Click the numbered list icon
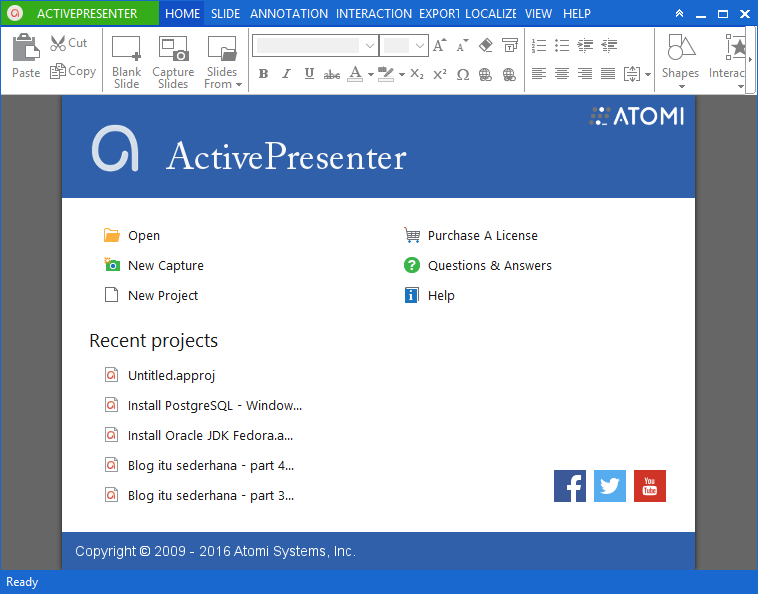Screen dimensions: 758x594 [539, 45]
